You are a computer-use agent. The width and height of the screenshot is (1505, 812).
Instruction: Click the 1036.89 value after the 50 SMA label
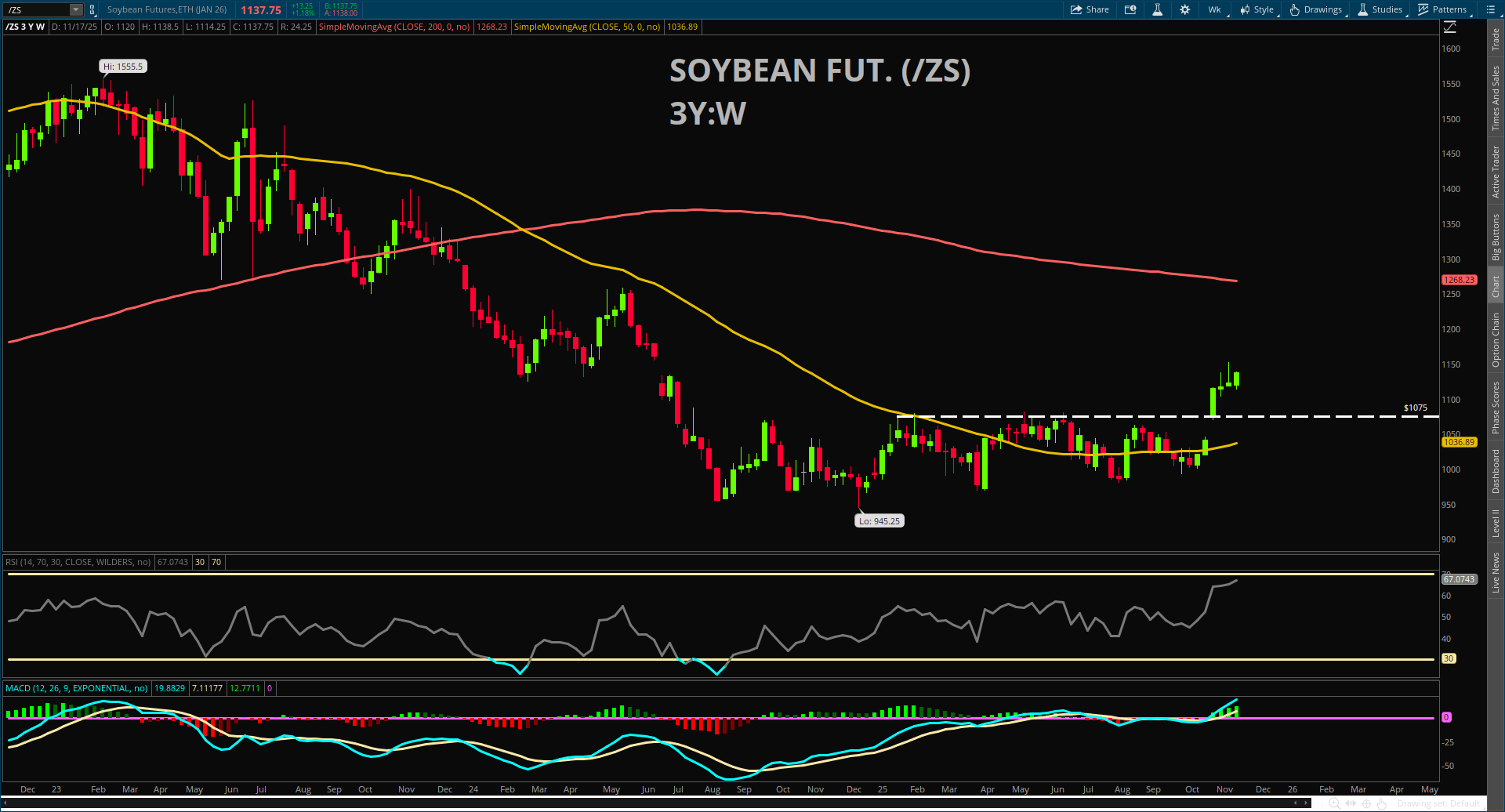click(x=682, y=27)
